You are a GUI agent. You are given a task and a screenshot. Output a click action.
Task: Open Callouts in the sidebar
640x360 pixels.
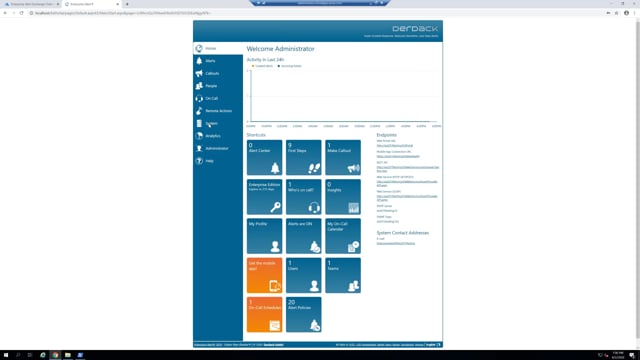pyautogui.click(x=218, y=73)
